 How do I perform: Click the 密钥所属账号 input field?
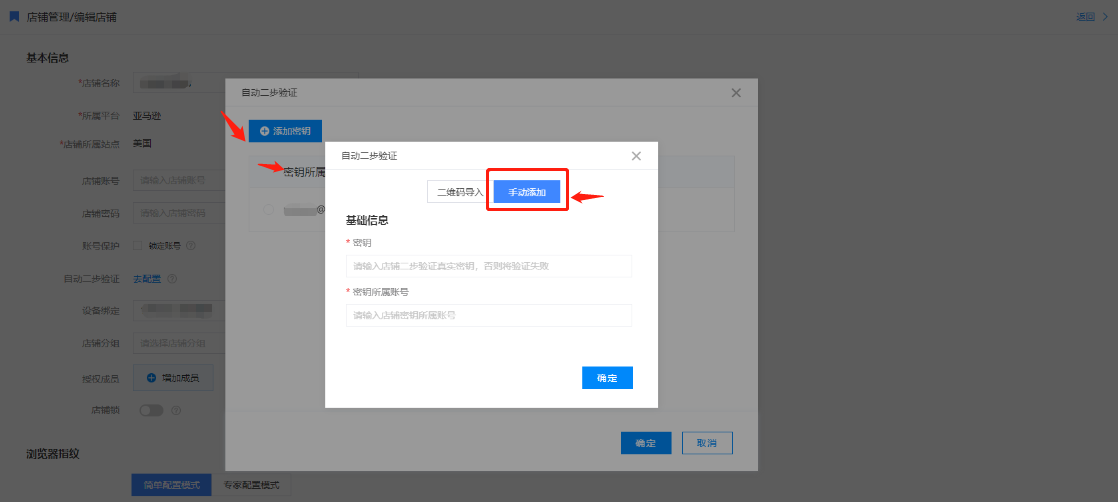click(488, 315)
